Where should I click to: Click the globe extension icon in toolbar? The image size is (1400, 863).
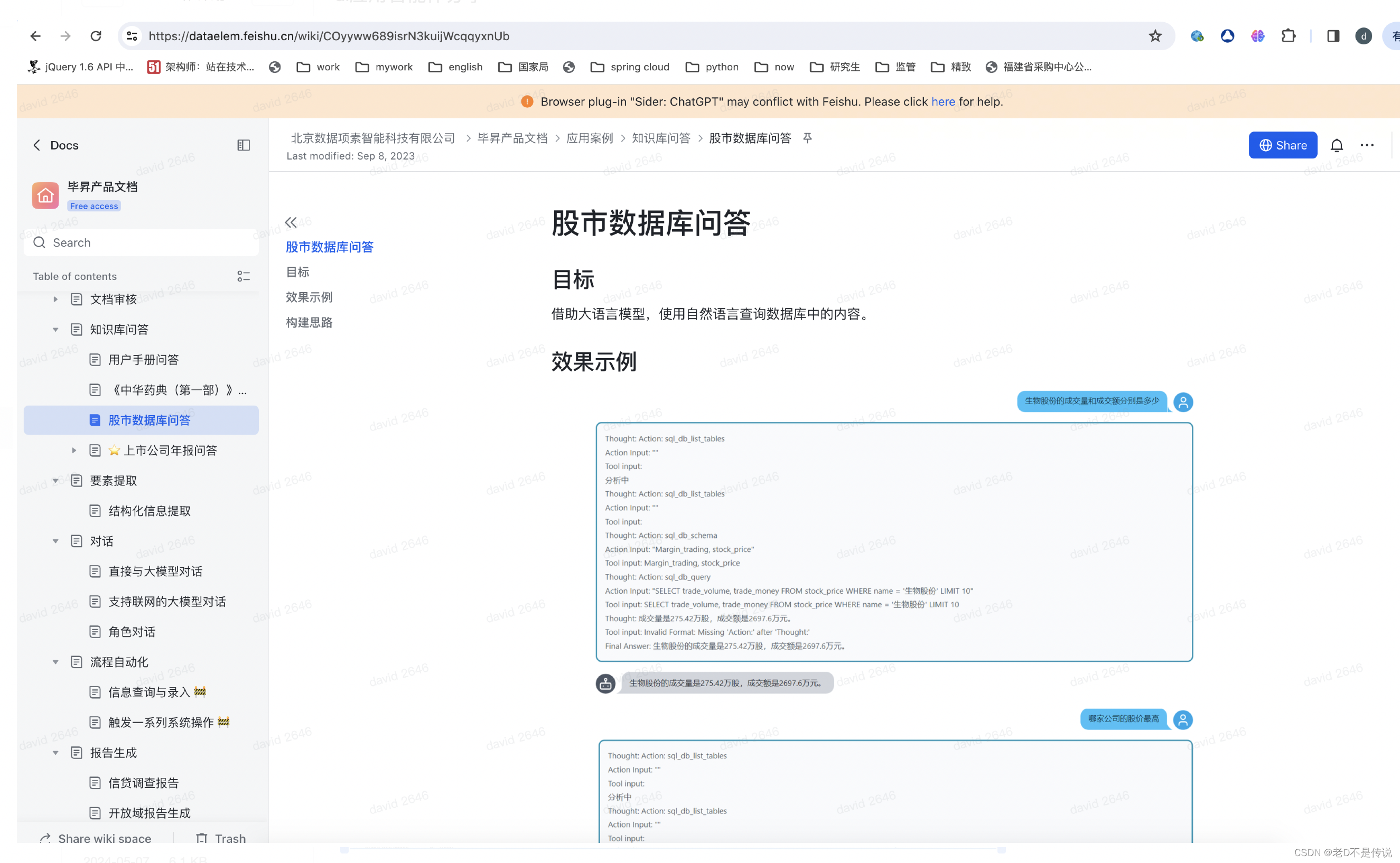click(x=1197, y=36)
